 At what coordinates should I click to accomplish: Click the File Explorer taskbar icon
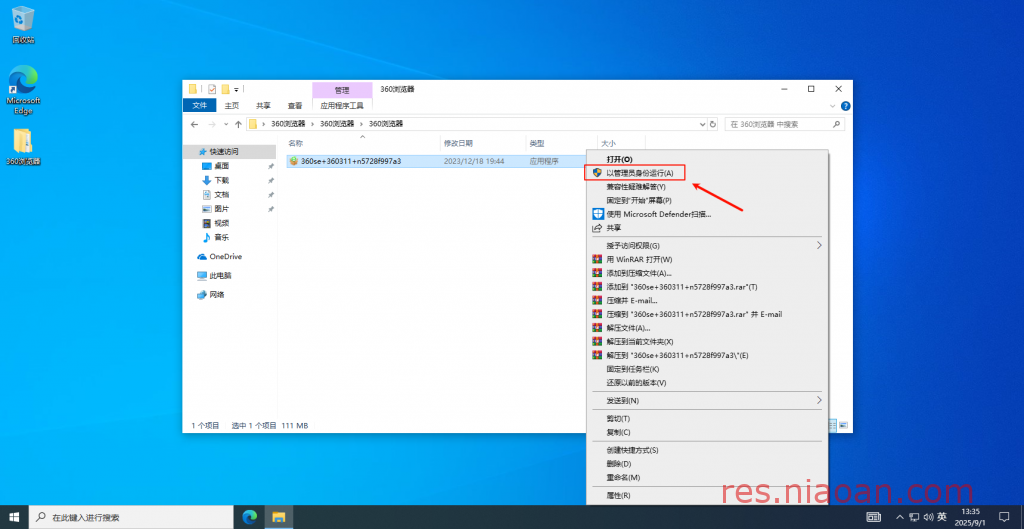pyautogui.click(x=279, y=517)
